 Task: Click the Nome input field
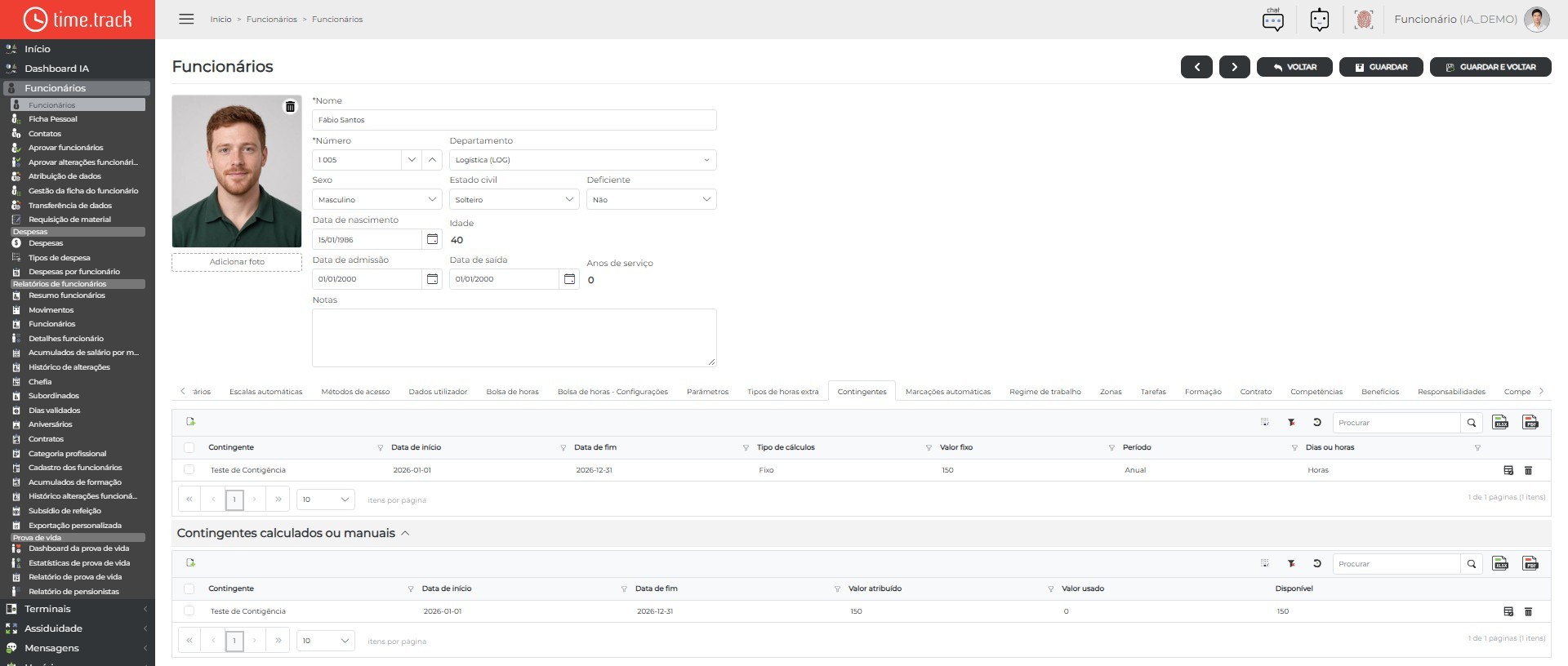pos(514,120)
